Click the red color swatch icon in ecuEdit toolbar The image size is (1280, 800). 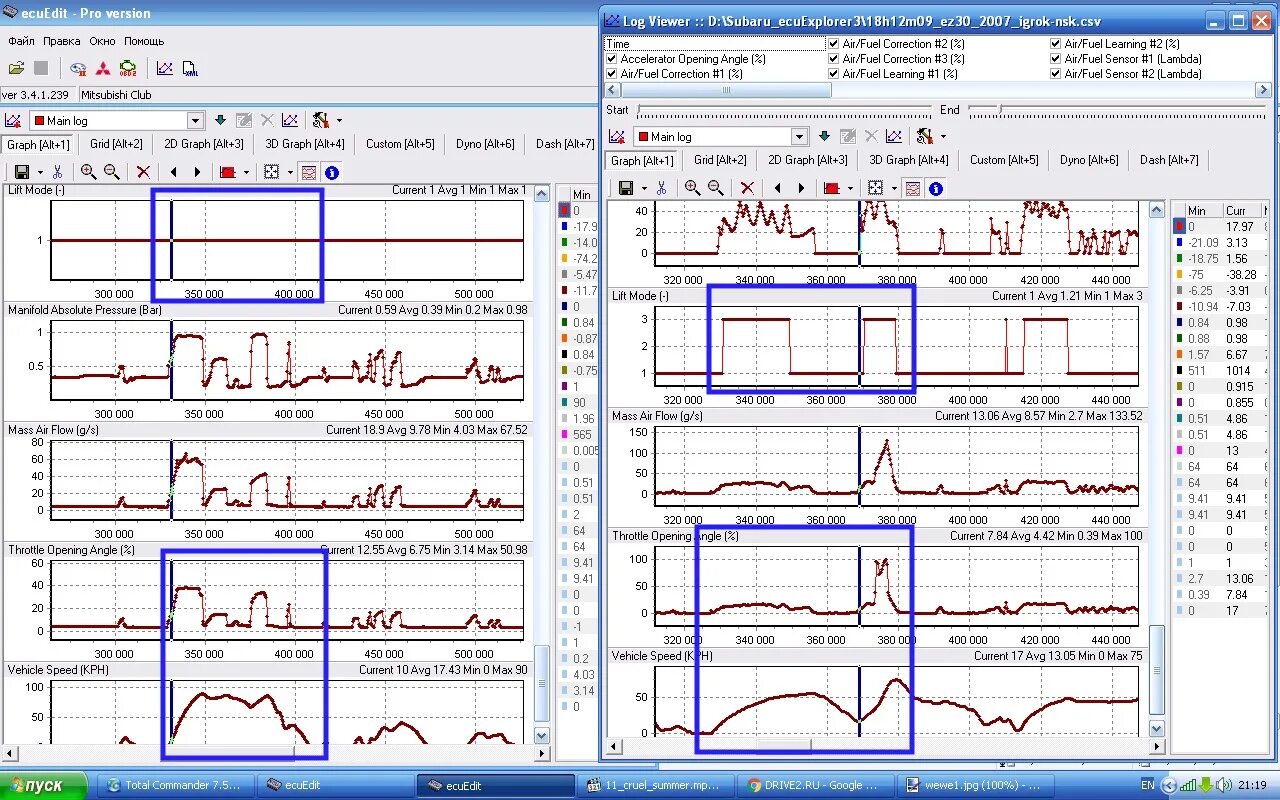click(228, 172)
